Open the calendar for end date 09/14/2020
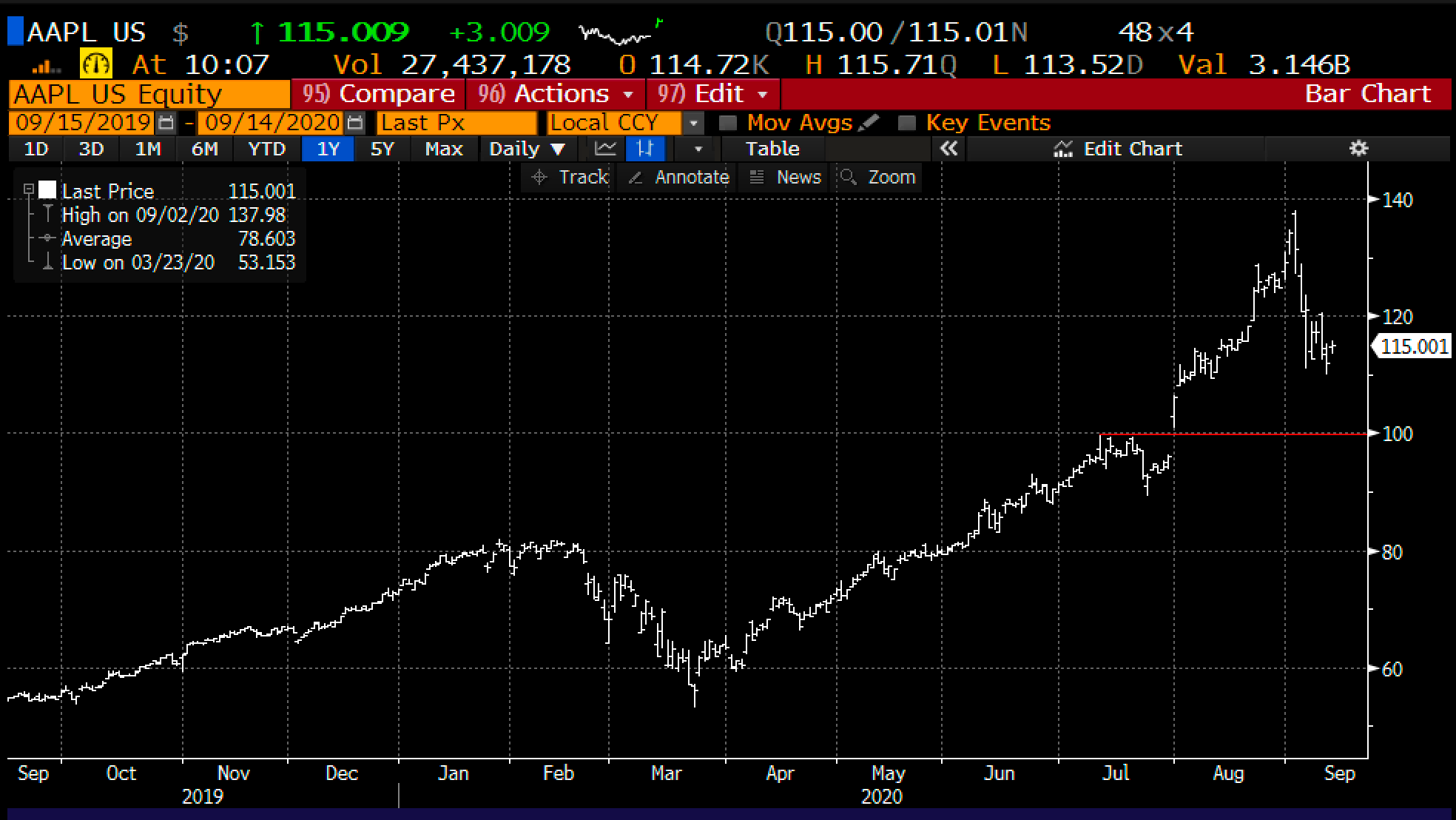Screen dimensions: 1456x820 tap(356, 123)
